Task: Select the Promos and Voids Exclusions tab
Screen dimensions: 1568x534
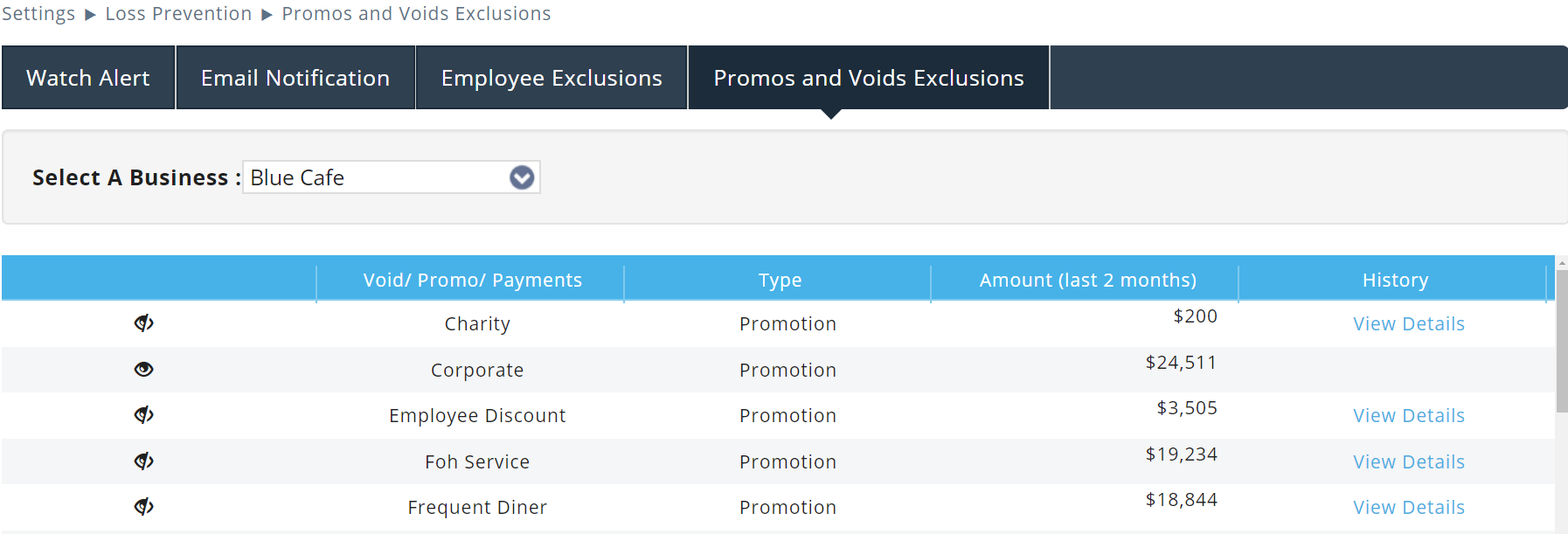Action: (868, 78)
